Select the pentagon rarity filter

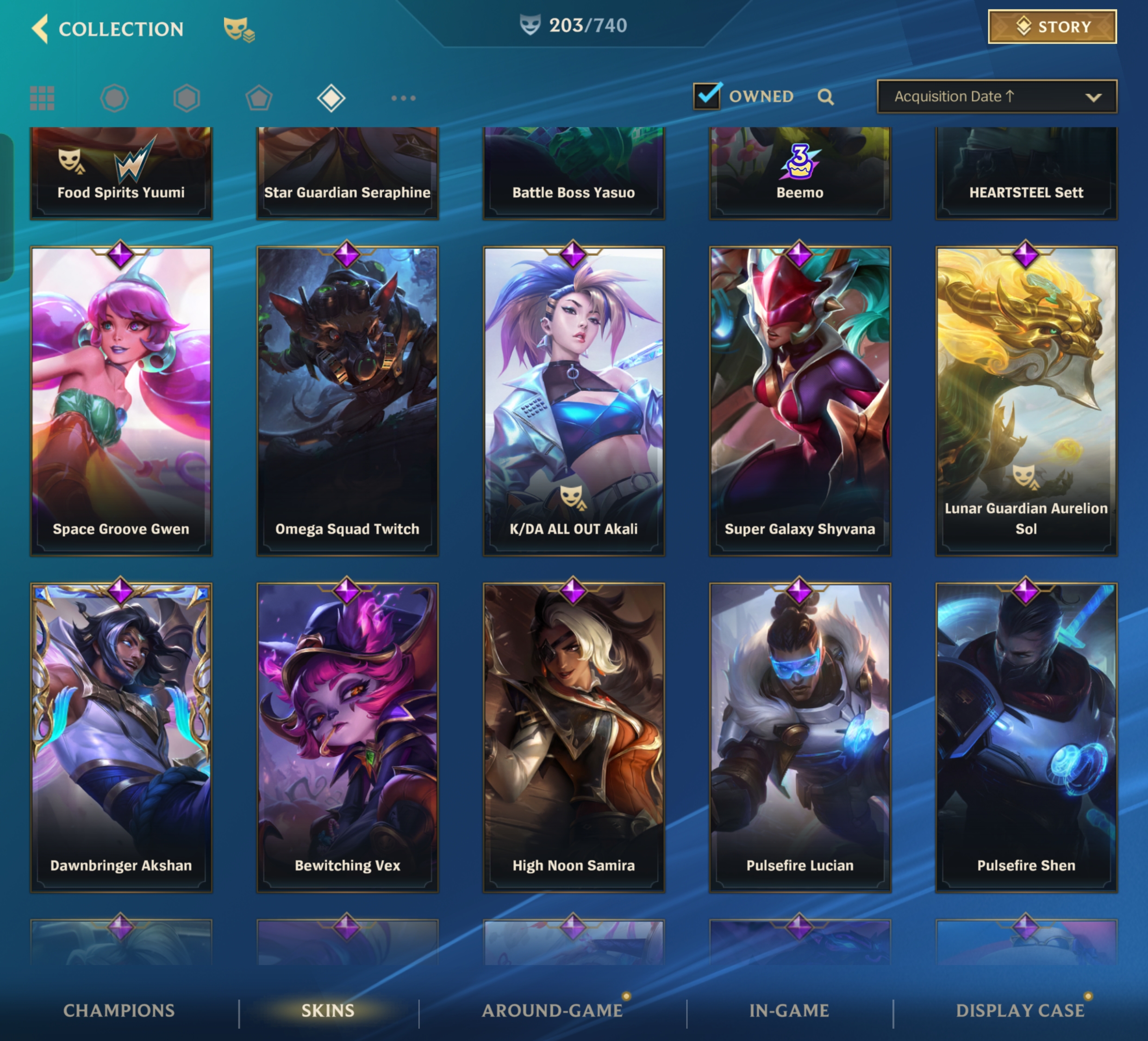(x=259, y=98)
